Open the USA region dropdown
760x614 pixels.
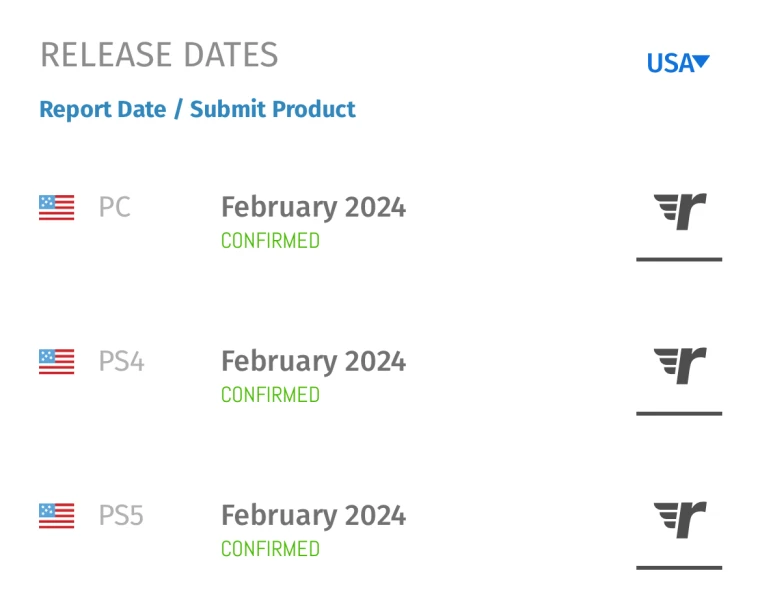point(678,63)
